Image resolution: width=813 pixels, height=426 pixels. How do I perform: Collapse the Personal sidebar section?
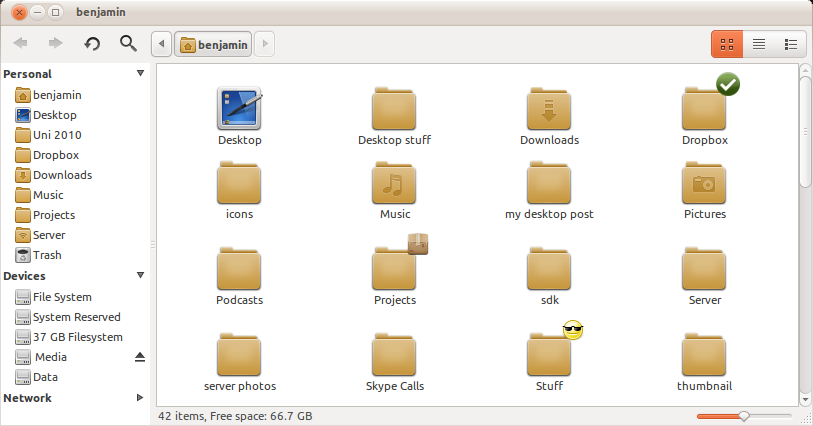pyautogui.click(x=140, y=74)
